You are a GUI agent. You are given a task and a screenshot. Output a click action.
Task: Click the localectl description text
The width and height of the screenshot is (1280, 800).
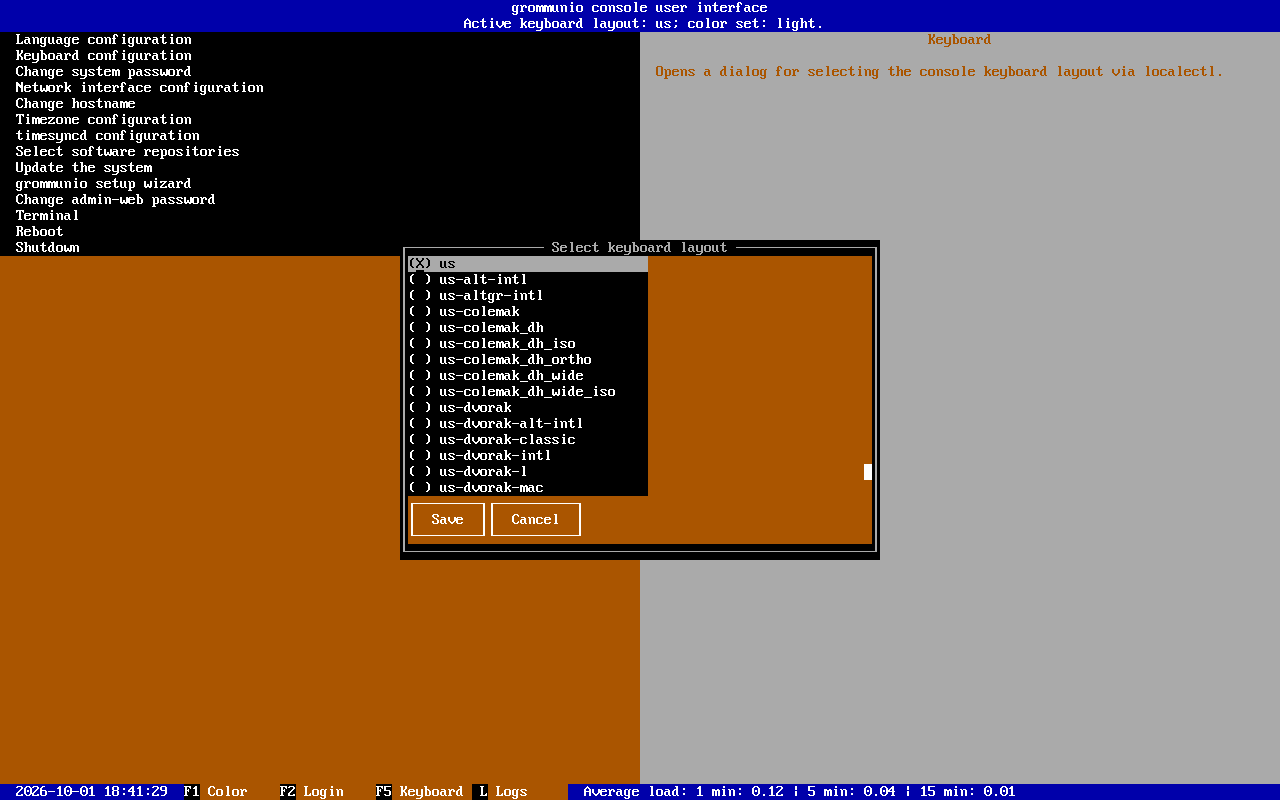(940, 72)
